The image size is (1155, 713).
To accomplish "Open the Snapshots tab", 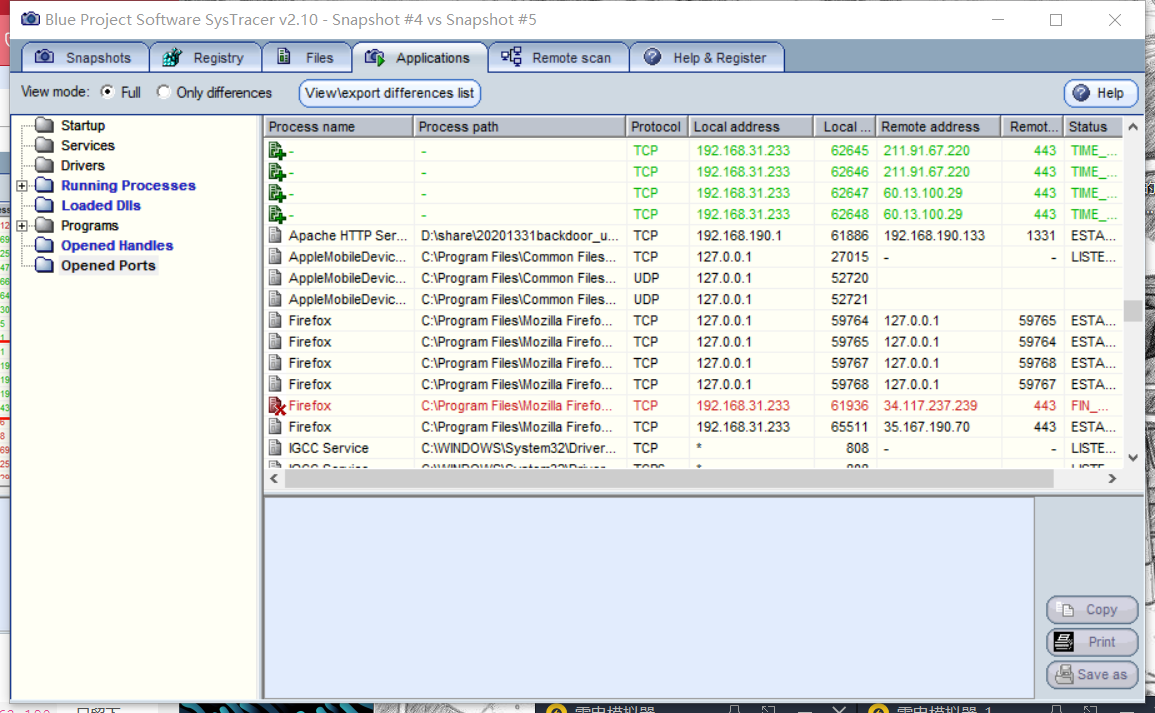I will (x=85, y=57).
